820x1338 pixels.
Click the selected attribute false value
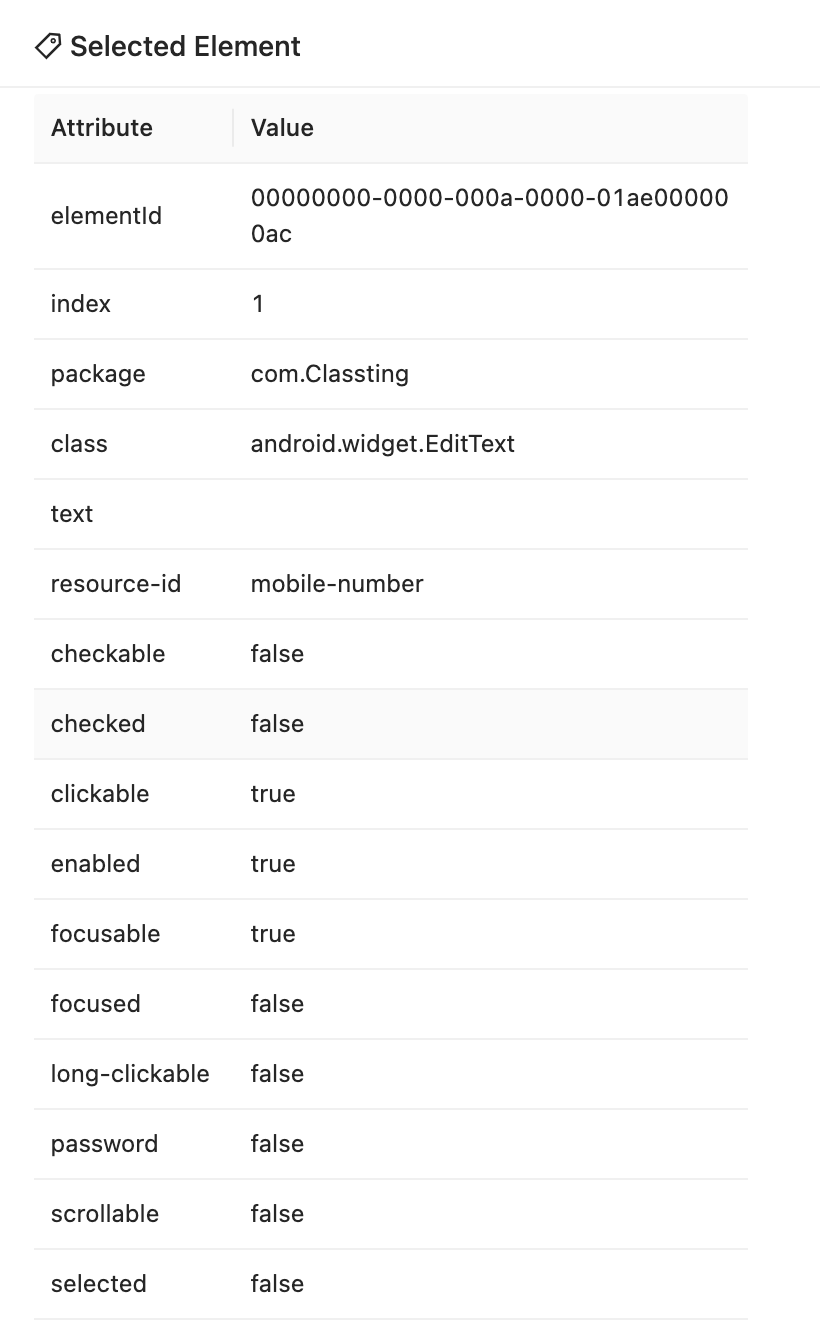tap(277, 1284)
